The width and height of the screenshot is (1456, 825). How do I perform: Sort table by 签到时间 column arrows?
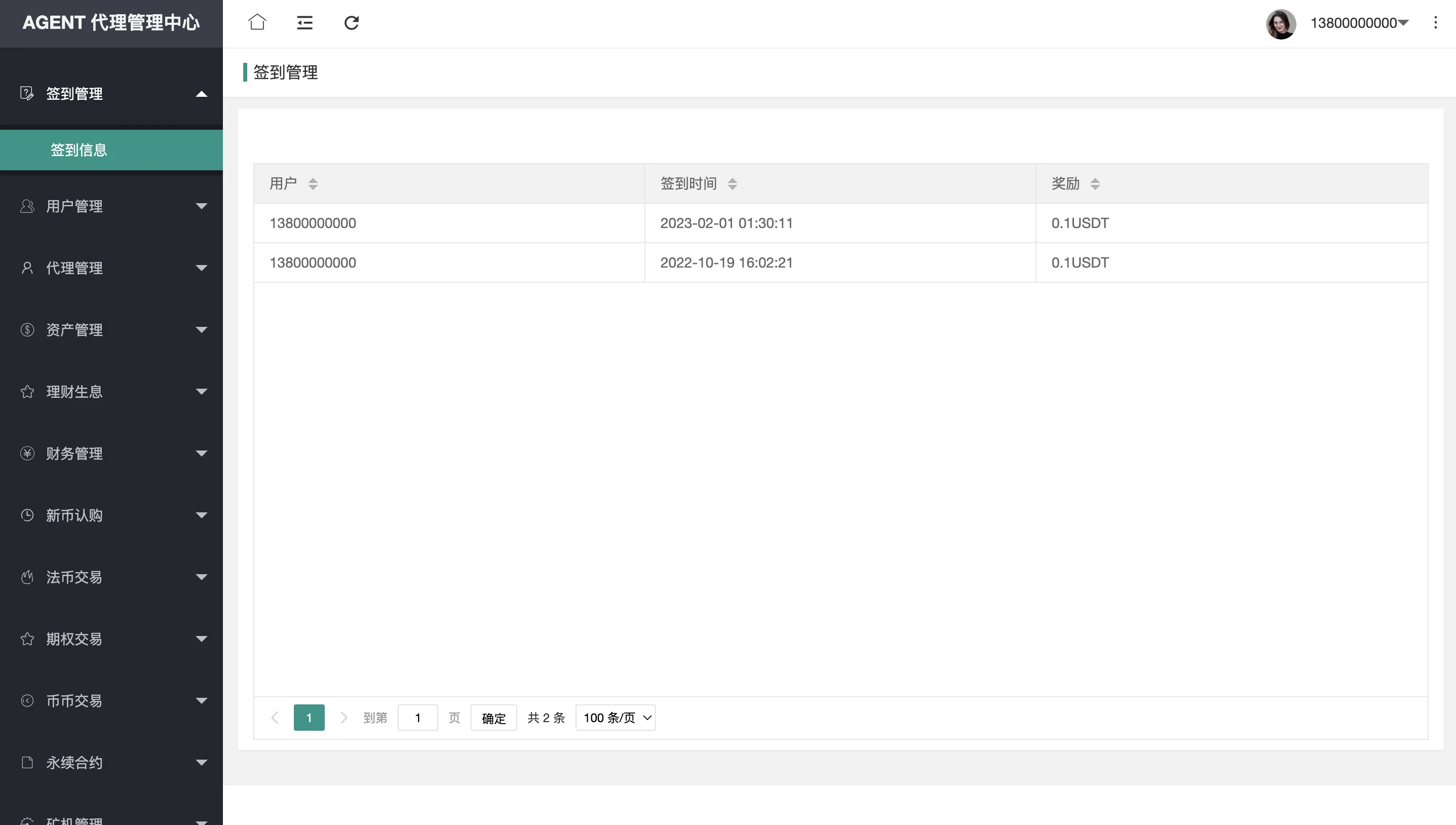[732, 183]
